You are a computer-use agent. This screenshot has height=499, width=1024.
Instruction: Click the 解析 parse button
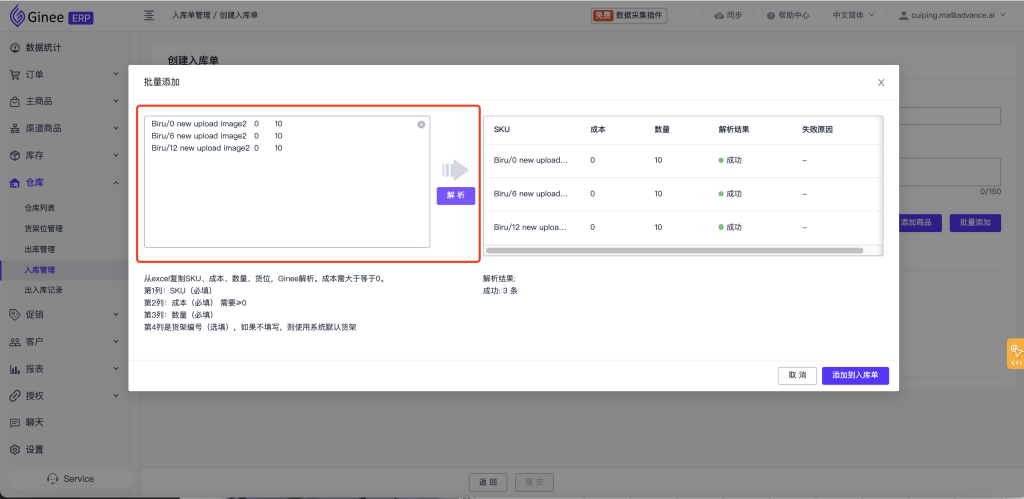[x=455, y=196]
